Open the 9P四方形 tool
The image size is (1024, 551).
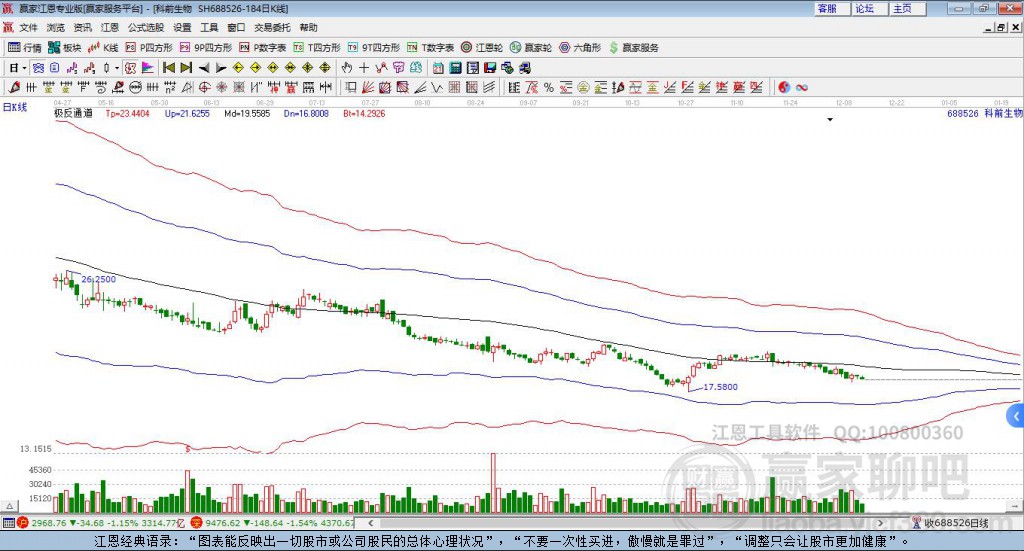(206, 48)
